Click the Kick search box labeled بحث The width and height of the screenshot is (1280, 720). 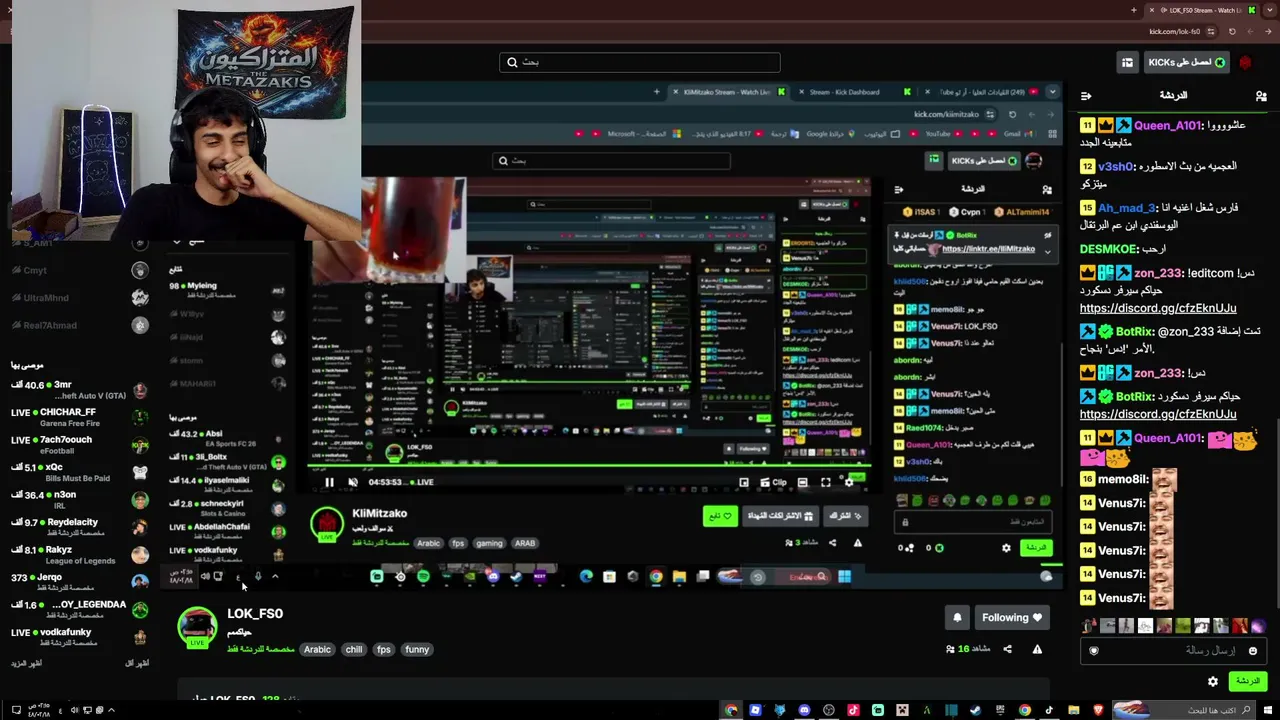(640, 62)
